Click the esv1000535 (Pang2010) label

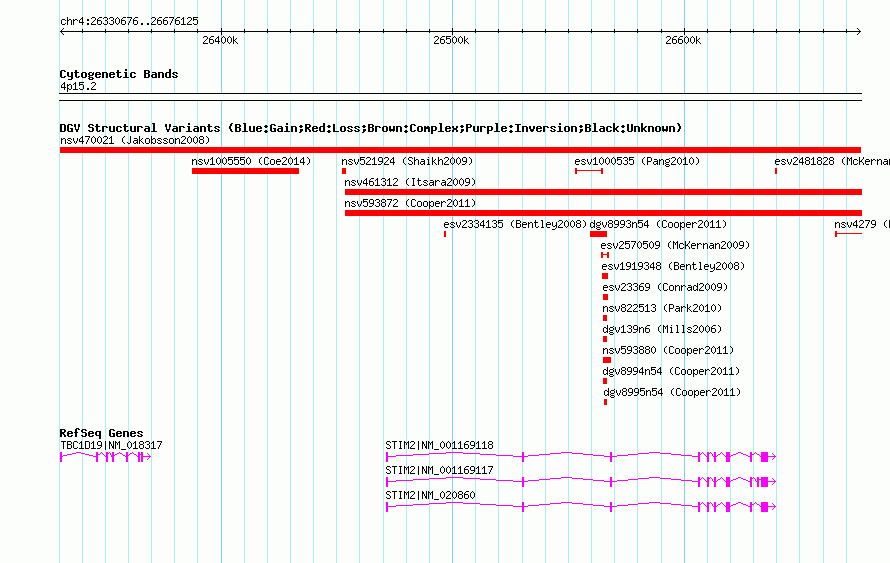coord(637,161)
